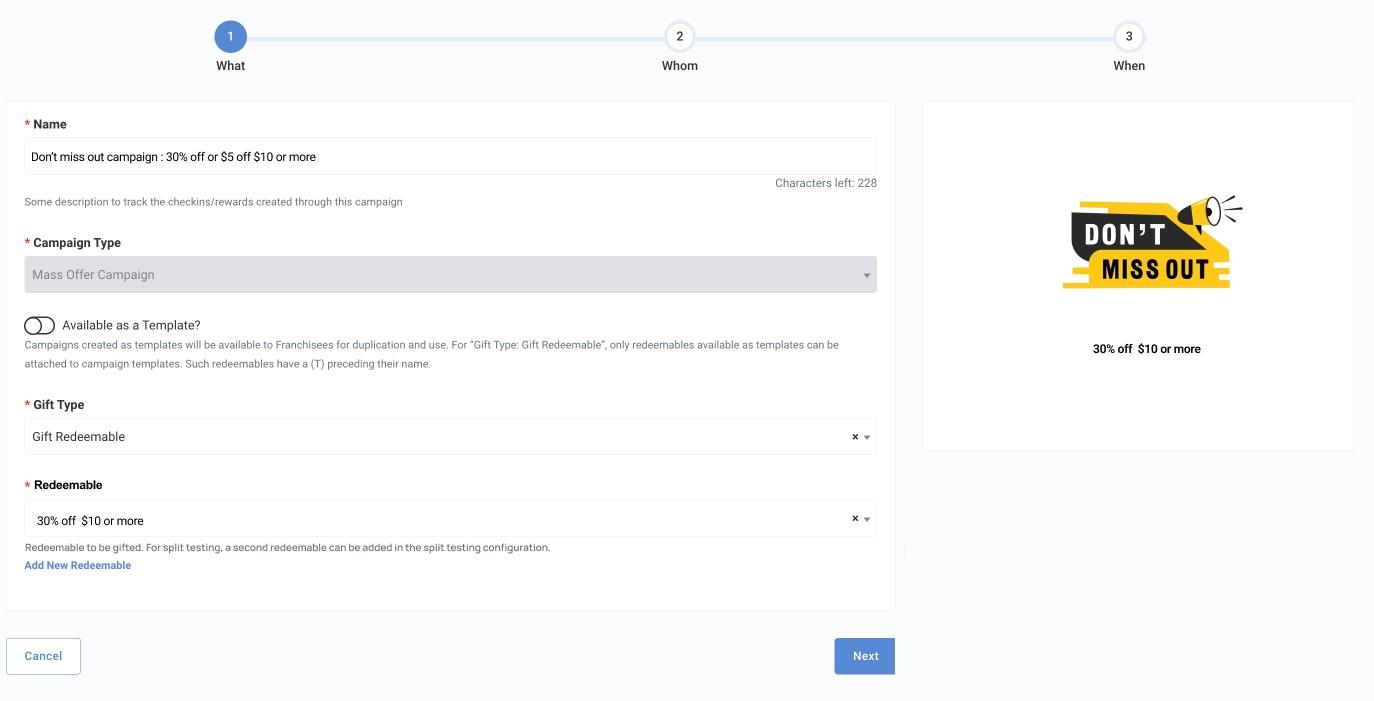
Task: Clear Gift Type selection with x icon
Action: pyautogui.click(x=855, y=437)
